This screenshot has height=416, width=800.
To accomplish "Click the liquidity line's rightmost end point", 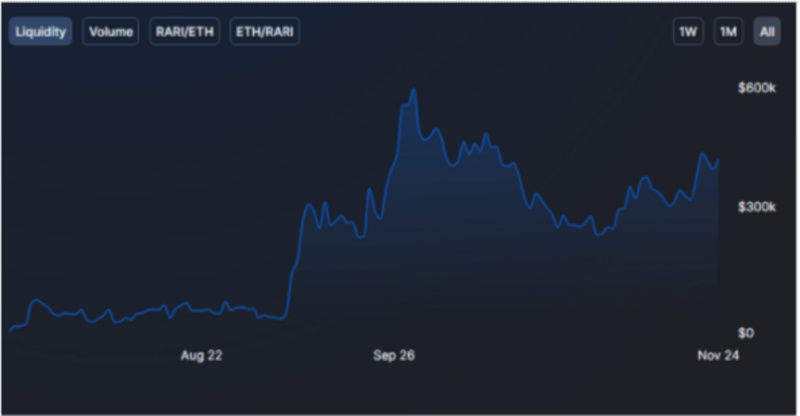I will (718, 159).
